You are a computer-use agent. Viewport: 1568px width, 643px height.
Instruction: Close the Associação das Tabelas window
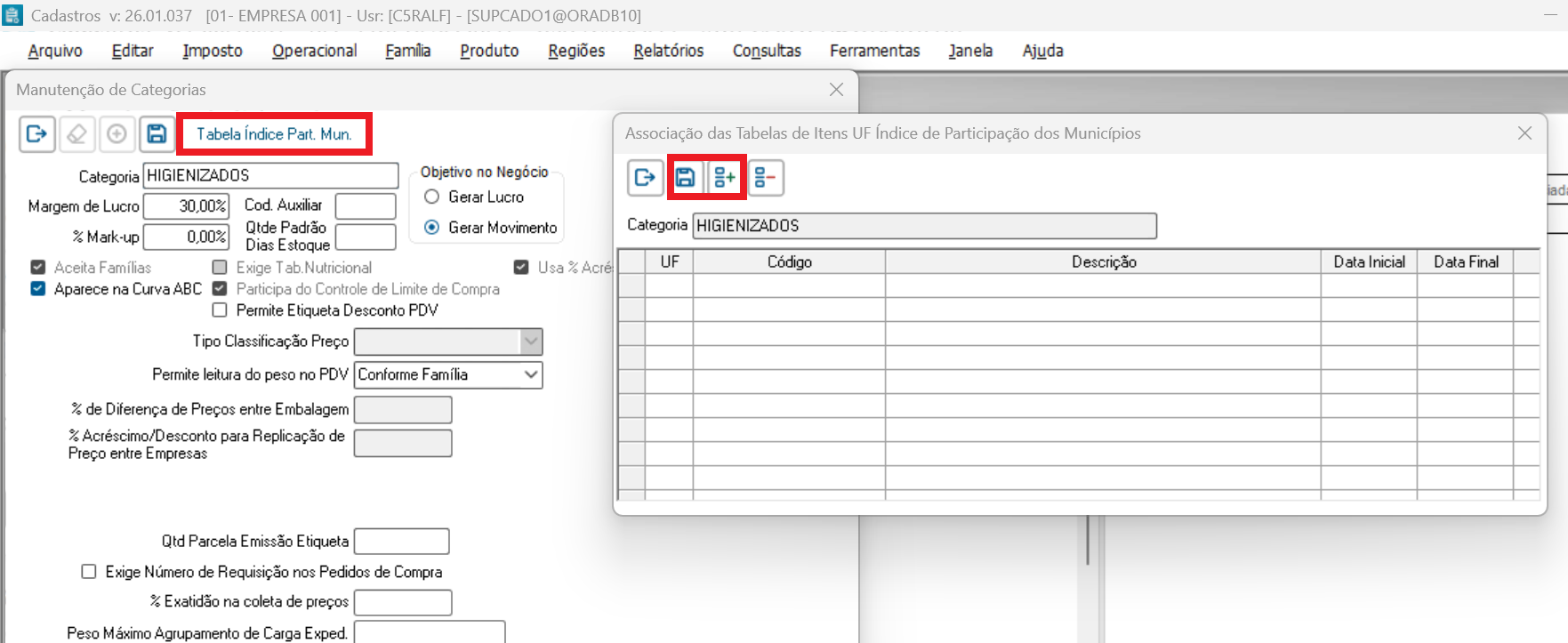pos(1524,133)
